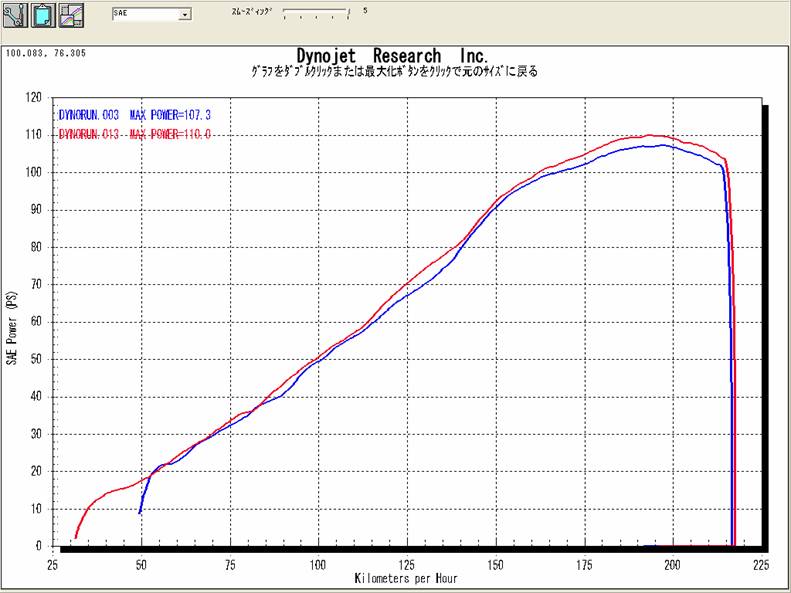Click the wrench settings tool icon
The height and width of the screenshot is (593, 791).
[15, 15]
